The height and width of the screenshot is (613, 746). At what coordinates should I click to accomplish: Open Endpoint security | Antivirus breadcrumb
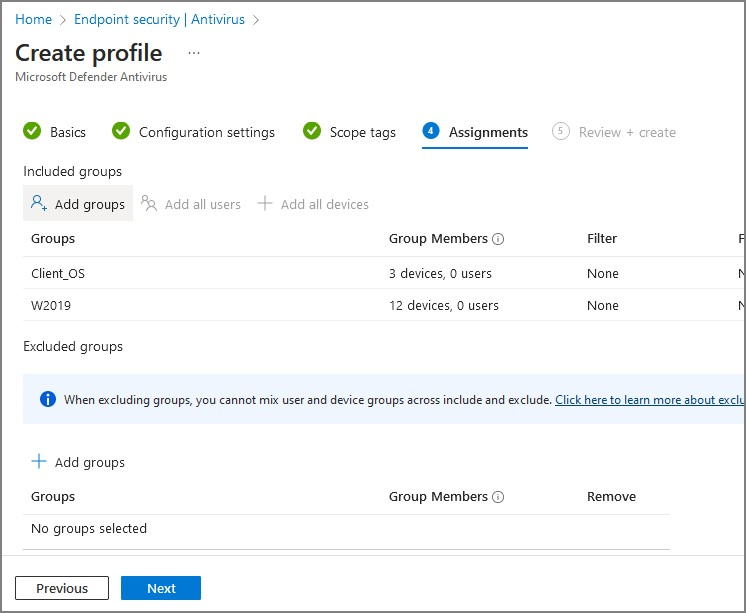pos(159,20)
